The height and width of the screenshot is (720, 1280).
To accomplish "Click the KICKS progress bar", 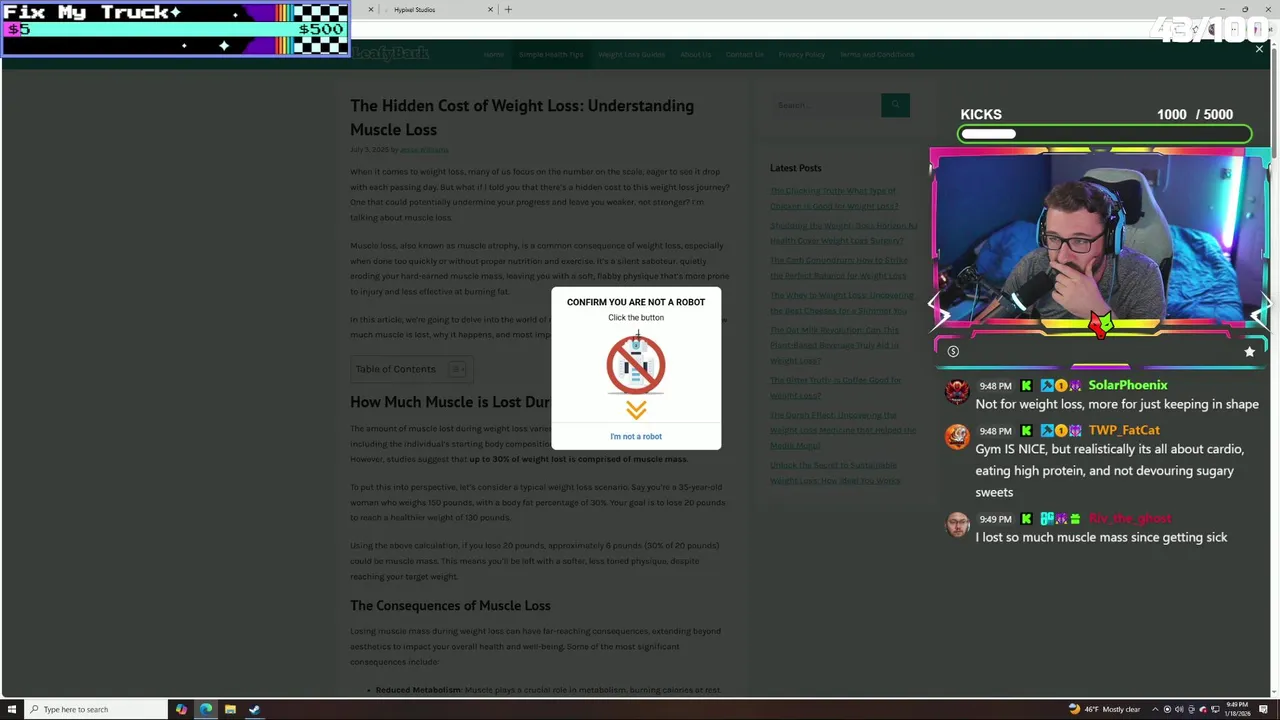I will coord(1105,133).
